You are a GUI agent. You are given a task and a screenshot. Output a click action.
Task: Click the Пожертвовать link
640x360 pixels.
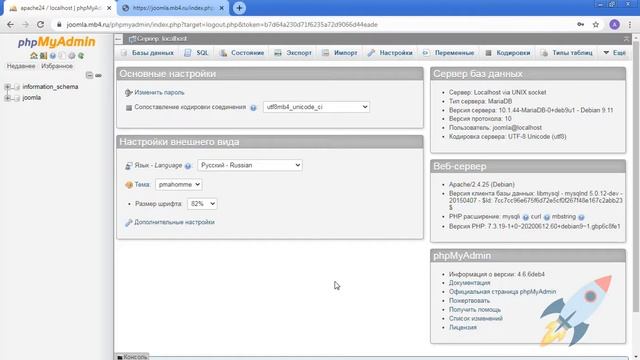coord(469,301)
